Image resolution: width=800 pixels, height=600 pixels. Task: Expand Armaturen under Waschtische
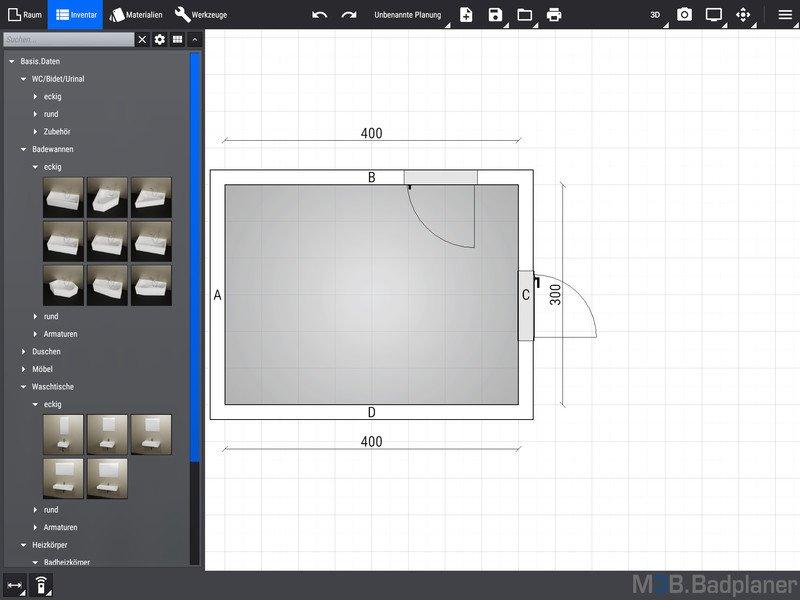coord(35,528)
